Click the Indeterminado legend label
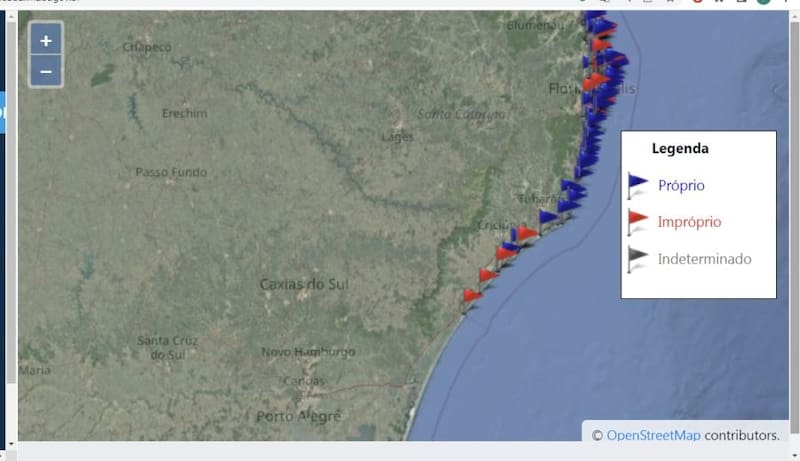 click(704, 259)
